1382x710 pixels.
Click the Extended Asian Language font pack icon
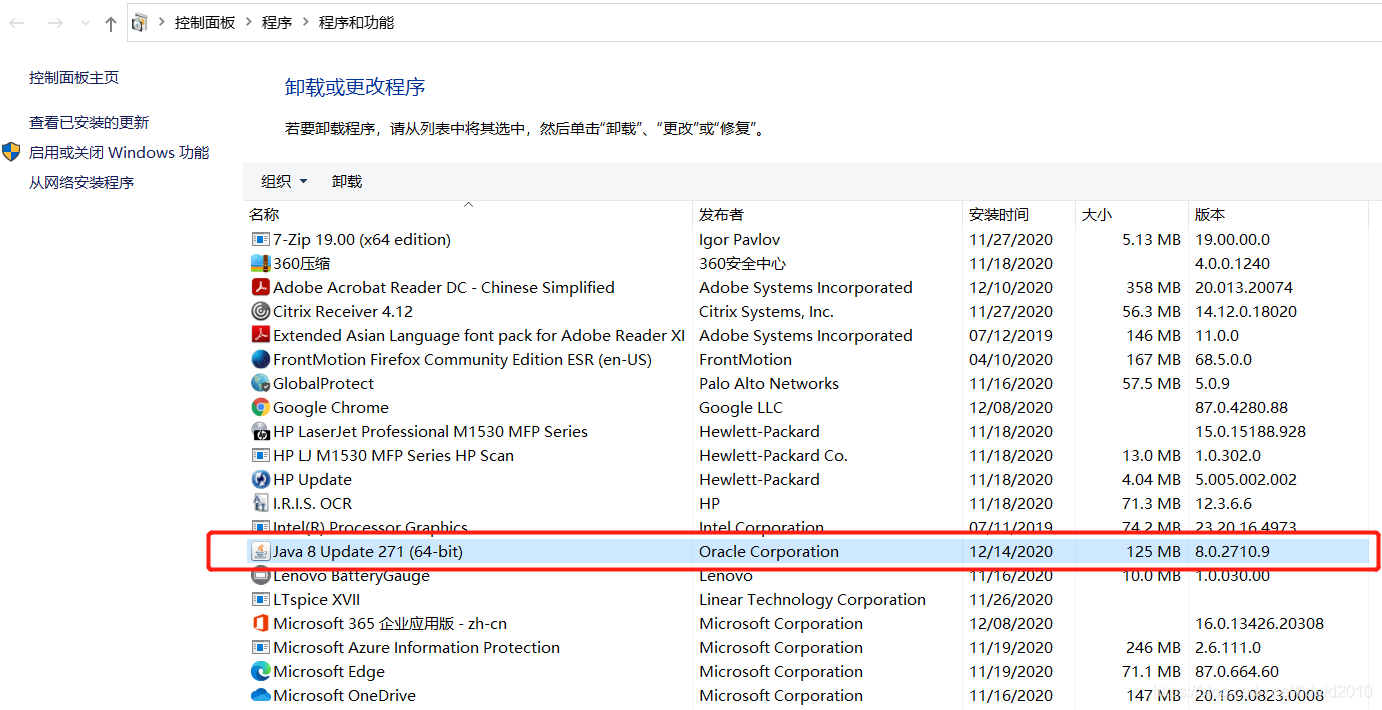(260, 336)
